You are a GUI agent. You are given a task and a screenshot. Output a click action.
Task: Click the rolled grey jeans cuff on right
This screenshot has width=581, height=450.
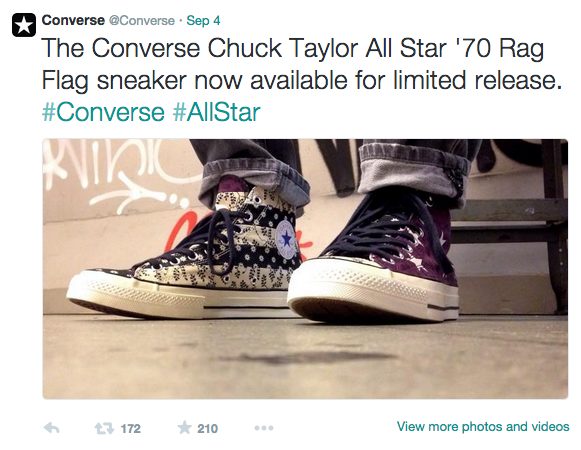click(413, 171)
